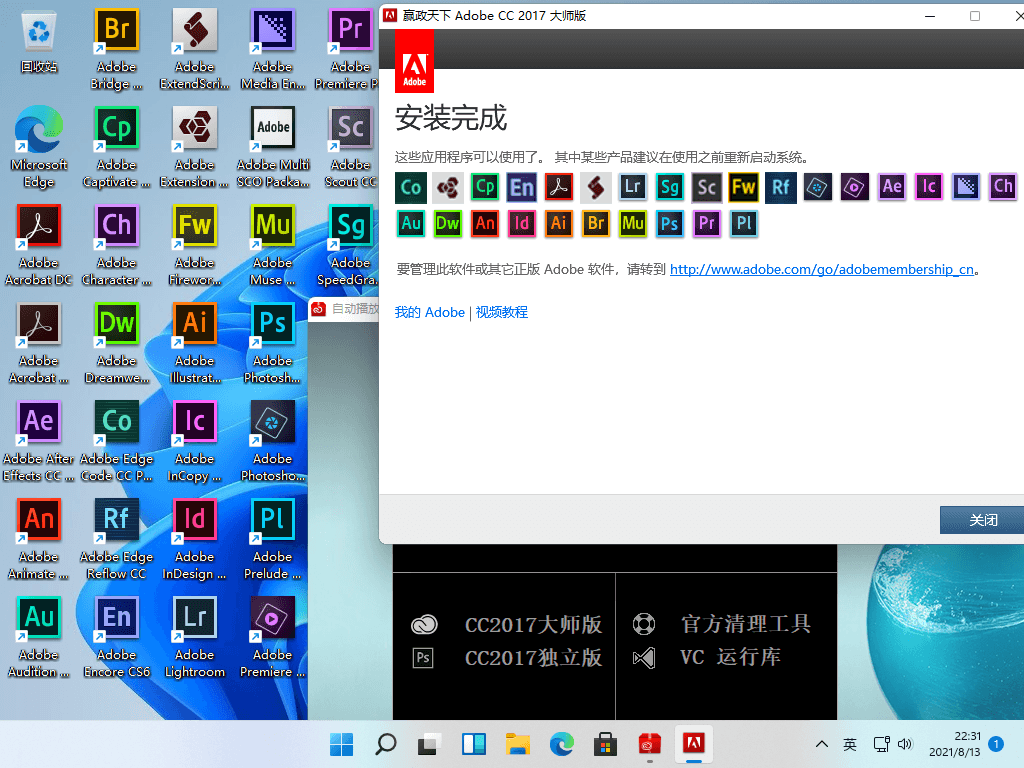Image resolution: width=1024 pixels, height=768 pixels.
Task: Open the Adobe Animate desktop shortcut
Action: (x=39, y=539)
